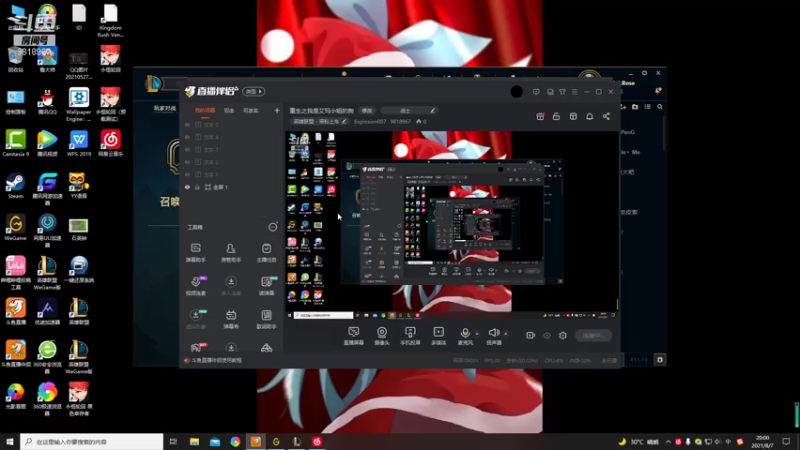Click the record video icon beside settings
The height and width of the screenshot is (450, 800).
tap(531, 335)
